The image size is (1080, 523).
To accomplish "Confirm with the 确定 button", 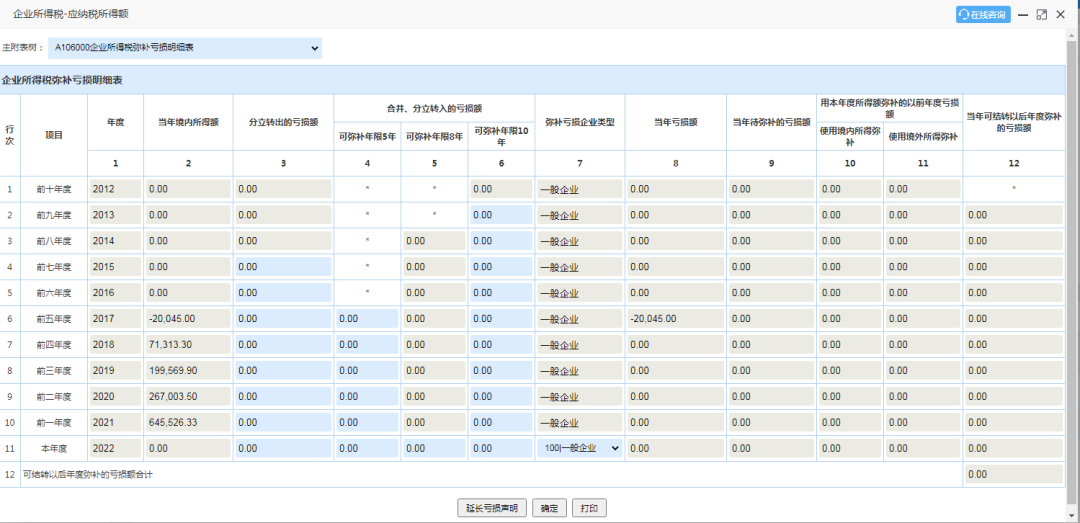I will [x=549, y=509].
